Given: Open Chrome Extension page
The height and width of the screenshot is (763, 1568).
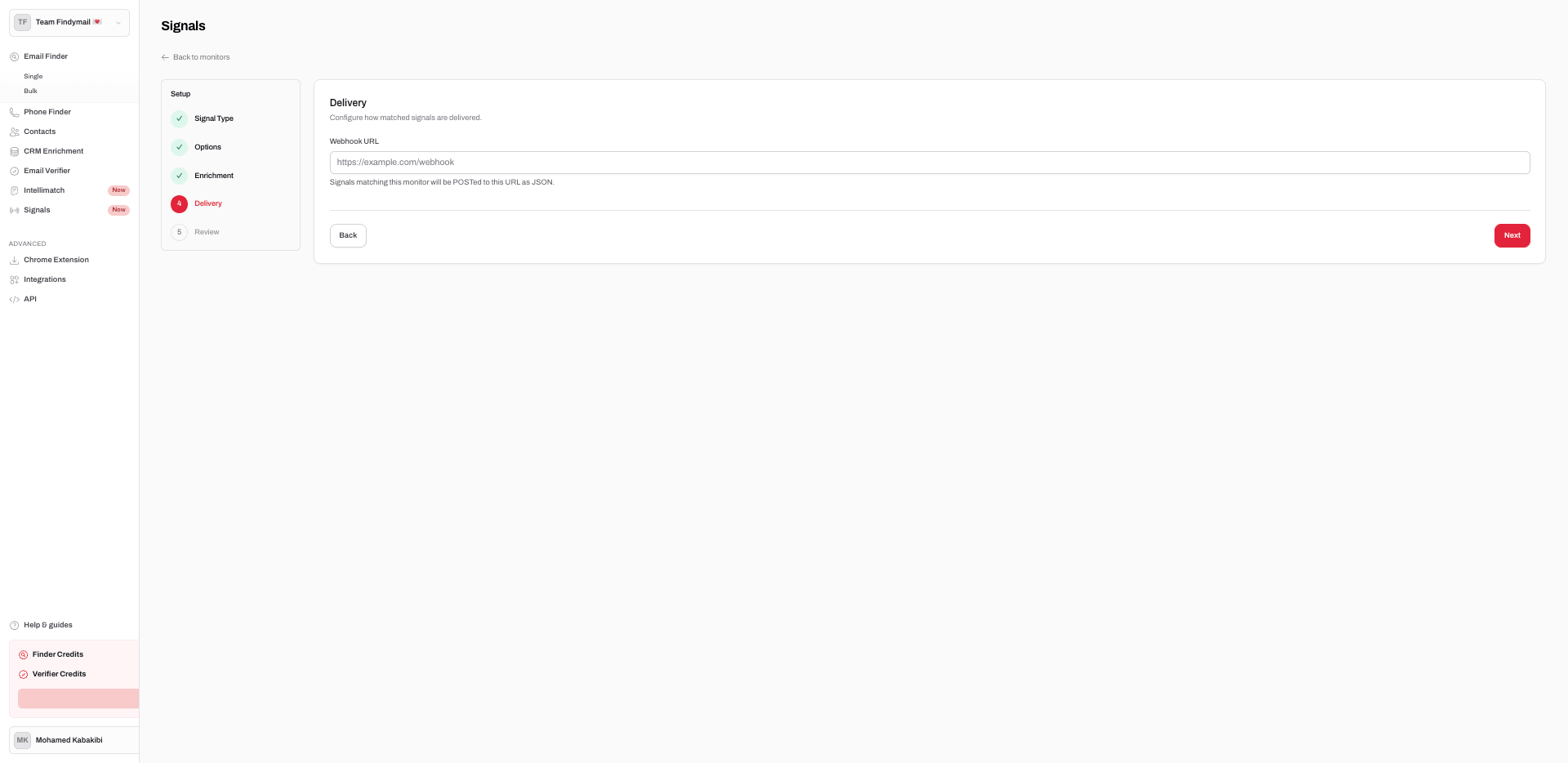Looking at the screenshot, I should (x=56, y=260).
